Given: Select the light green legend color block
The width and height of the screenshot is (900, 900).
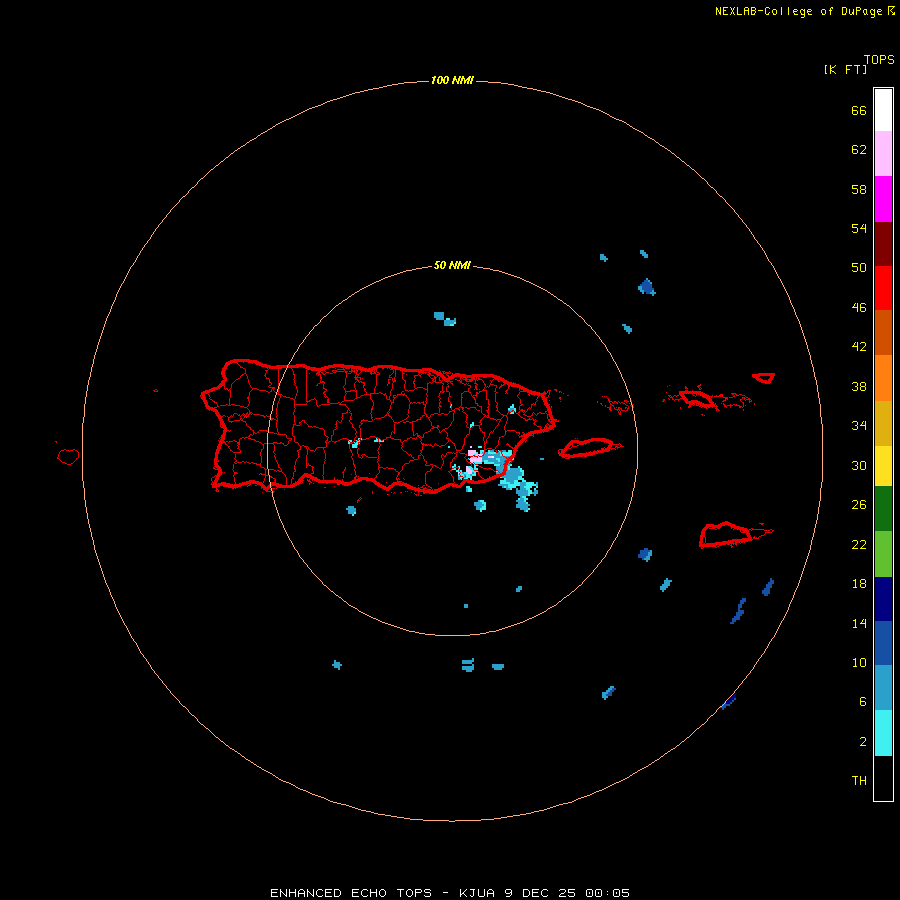Looking at the screenshot, I should pyautogui.click(x=883, y=554).
